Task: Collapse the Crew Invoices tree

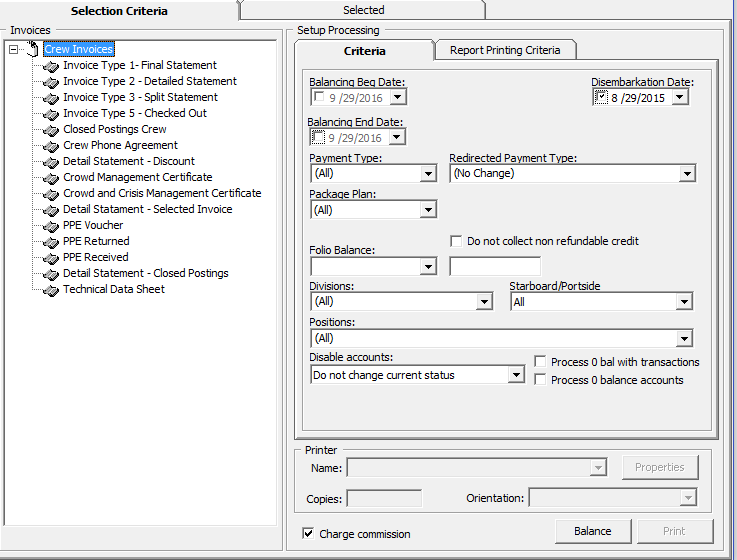Action: click(x=14, y=49)
